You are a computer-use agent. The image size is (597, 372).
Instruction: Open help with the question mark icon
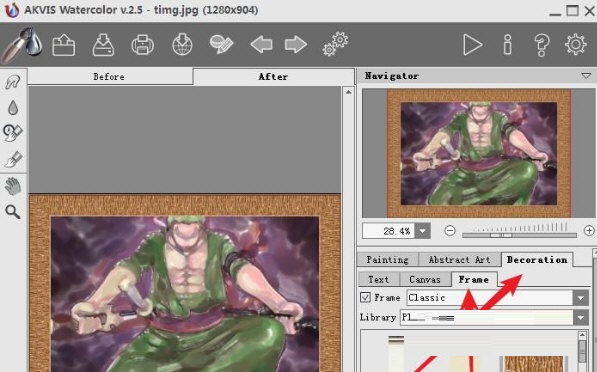pos(542,45)
